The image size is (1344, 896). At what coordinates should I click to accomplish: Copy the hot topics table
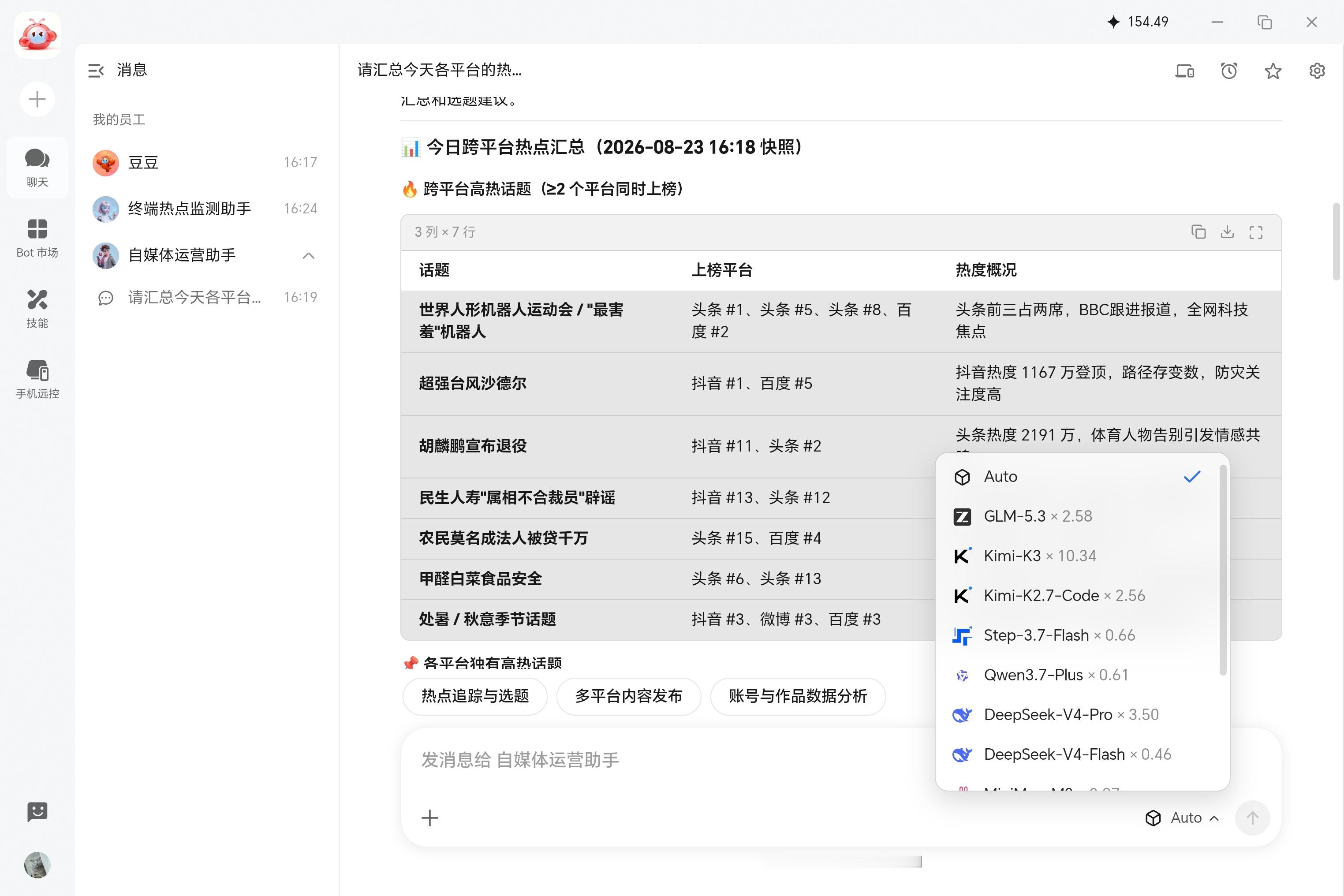[x=1198, y=232]
